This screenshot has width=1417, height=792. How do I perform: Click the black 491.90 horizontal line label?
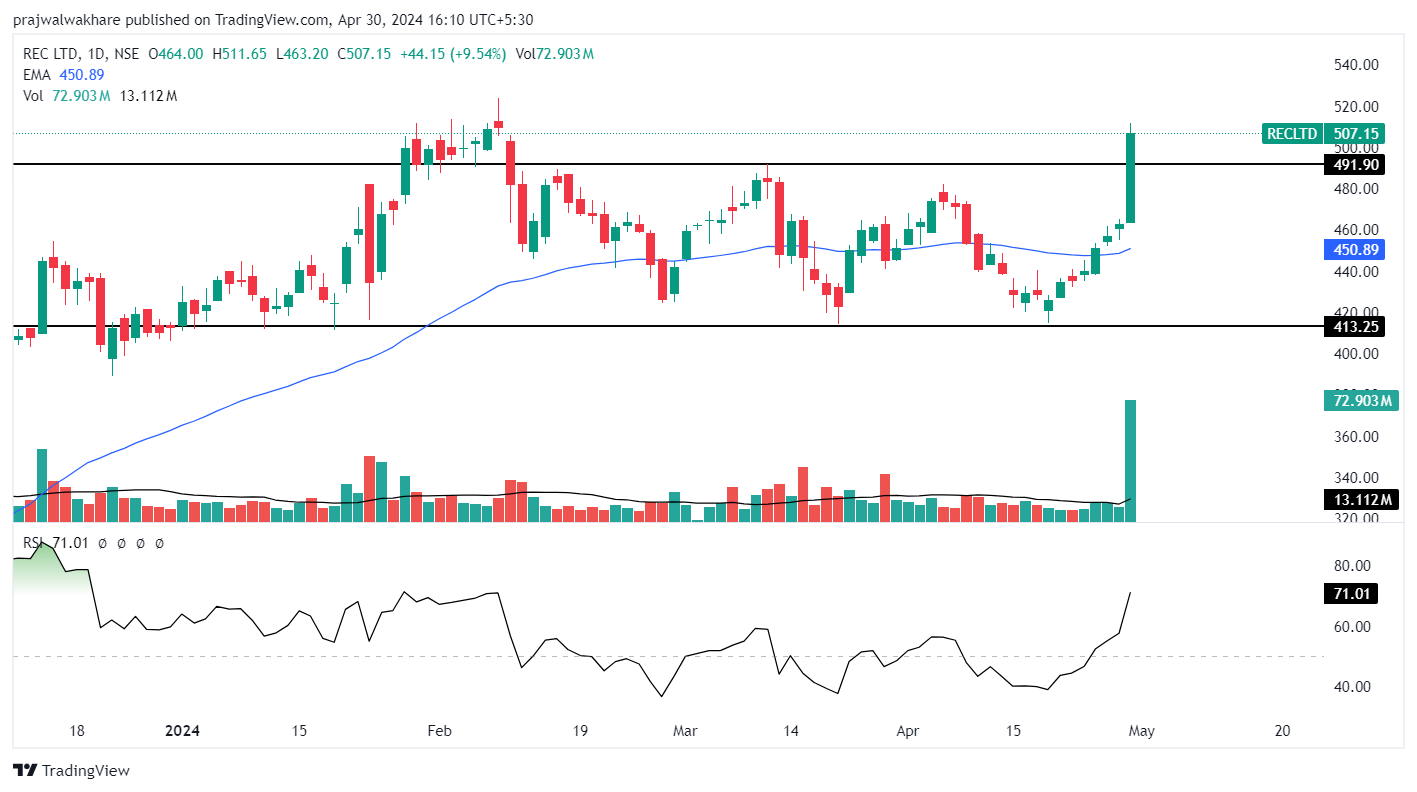tap(1354, 164)
